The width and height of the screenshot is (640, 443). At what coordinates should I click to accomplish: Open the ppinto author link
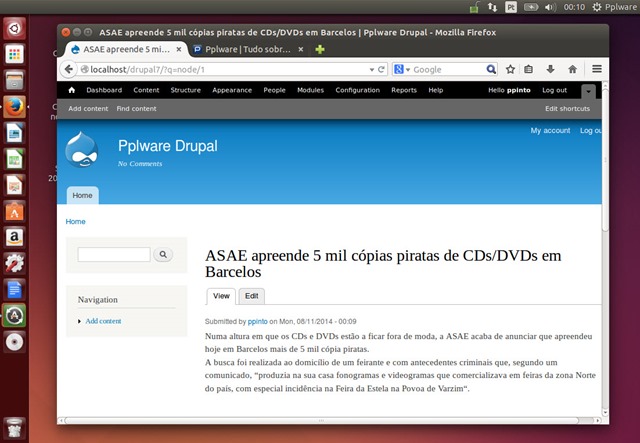pyautogui.click(x=258, y=321)
